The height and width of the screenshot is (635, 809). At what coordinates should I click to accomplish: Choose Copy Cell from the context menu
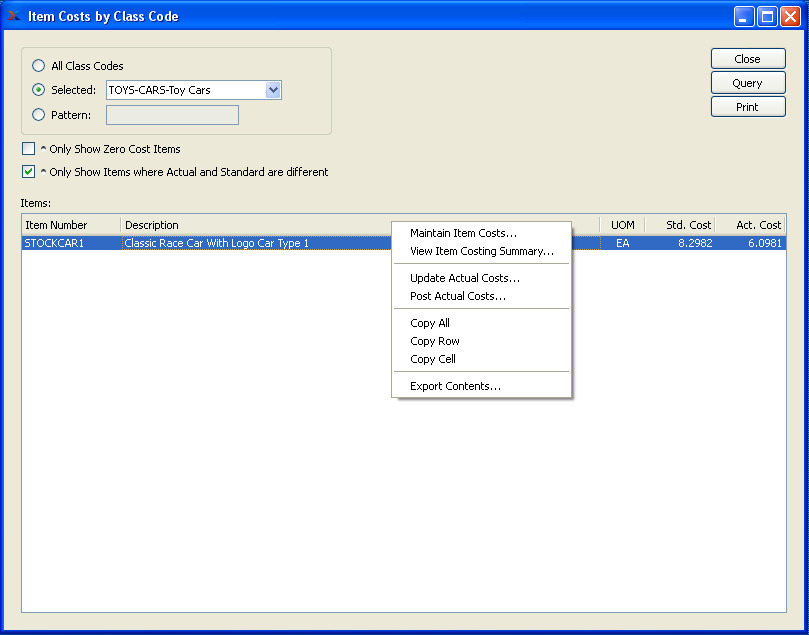tap(481, 359)
